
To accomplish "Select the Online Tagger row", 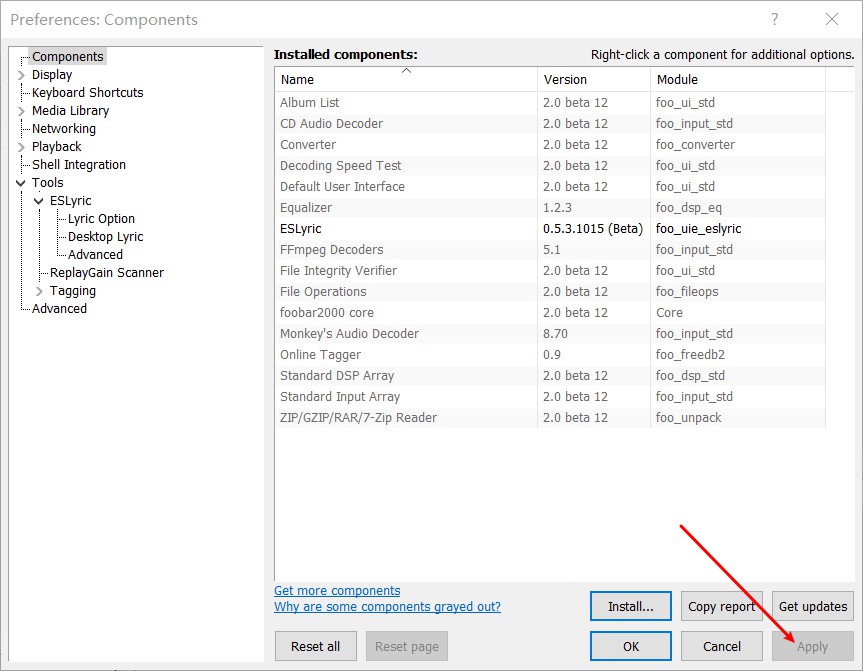I will [550, 354].
